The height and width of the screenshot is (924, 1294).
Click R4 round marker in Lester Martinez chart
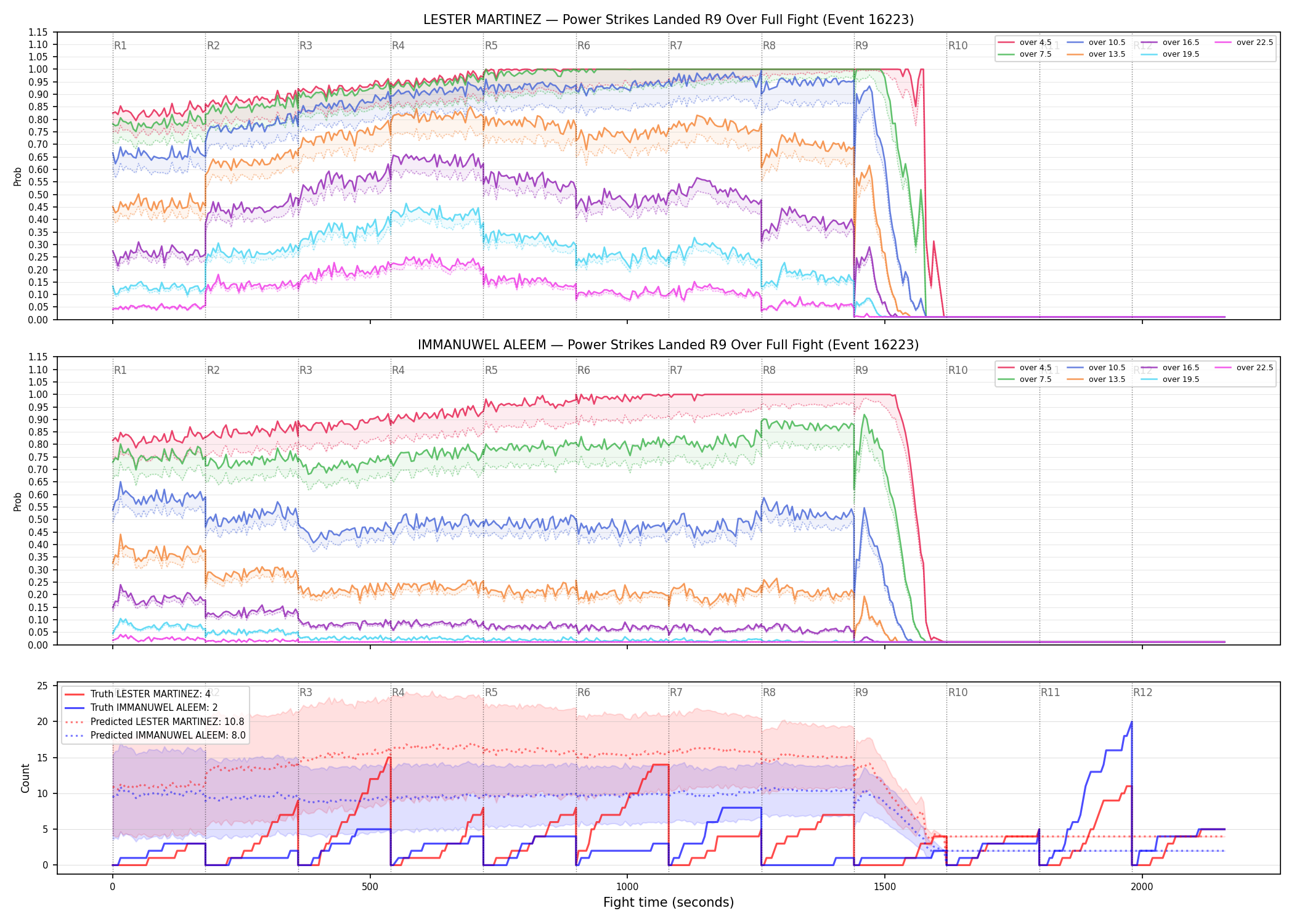[398, 46]
